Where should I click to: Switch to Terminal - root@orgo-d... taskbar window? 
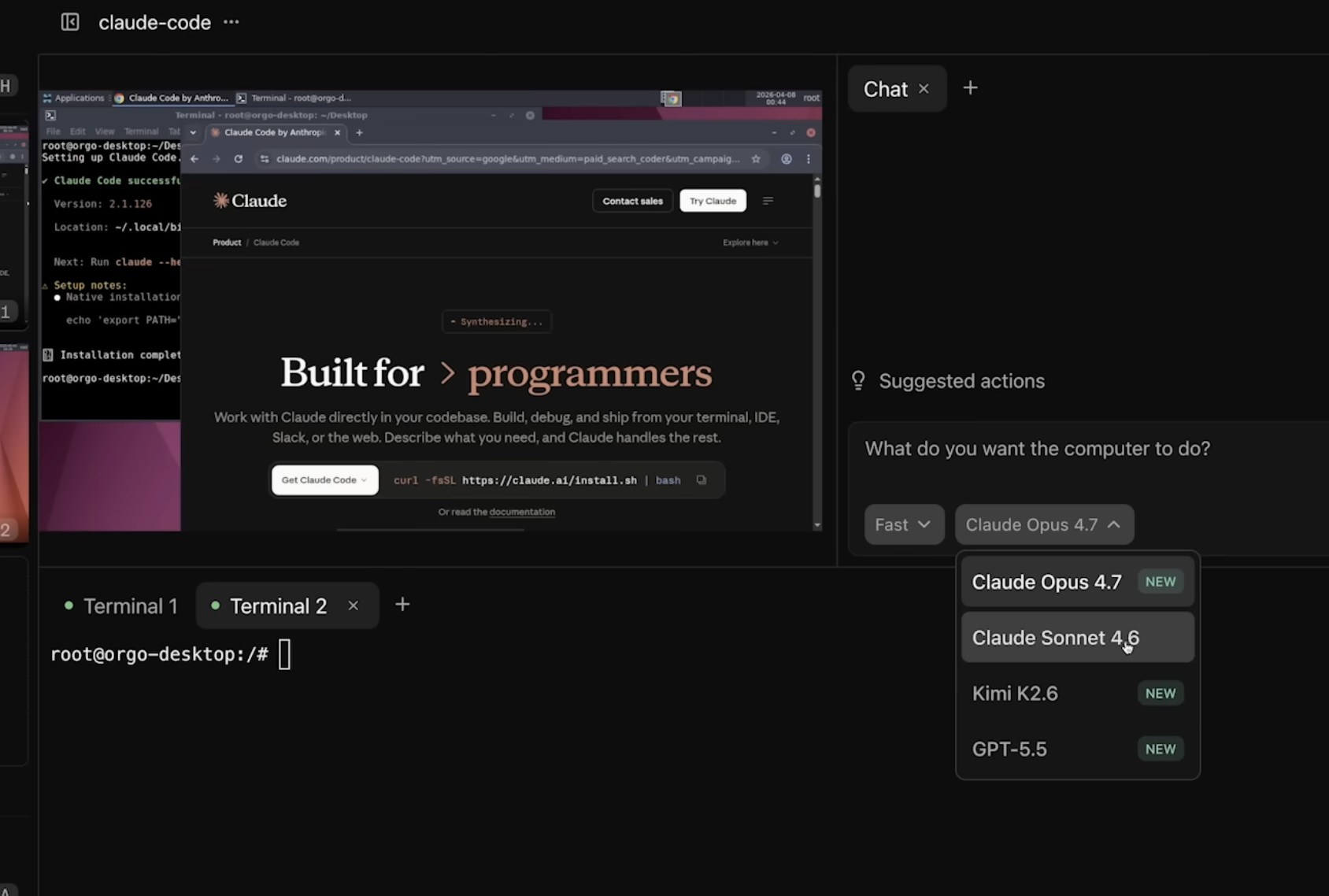pos(294,98)
